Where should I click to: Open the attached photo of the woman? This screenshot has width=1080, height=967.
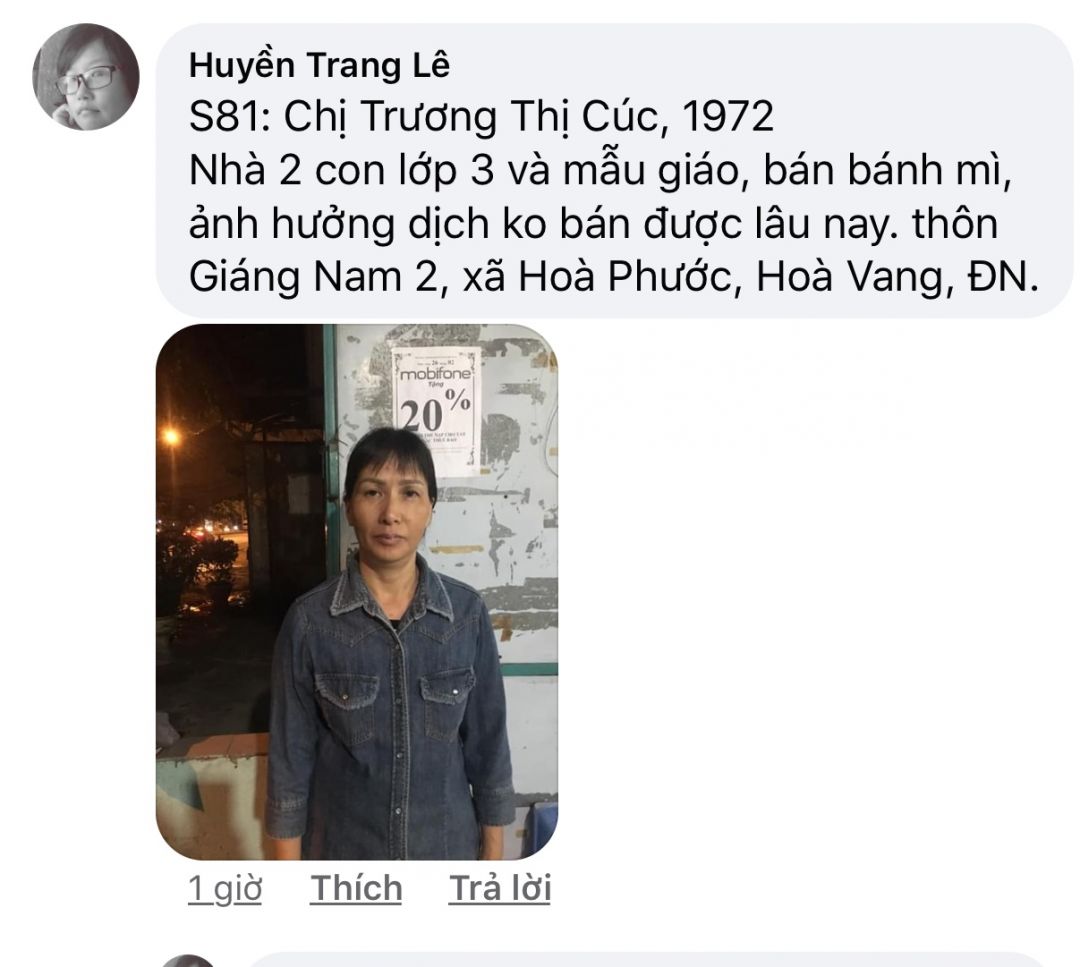(357, 592)
